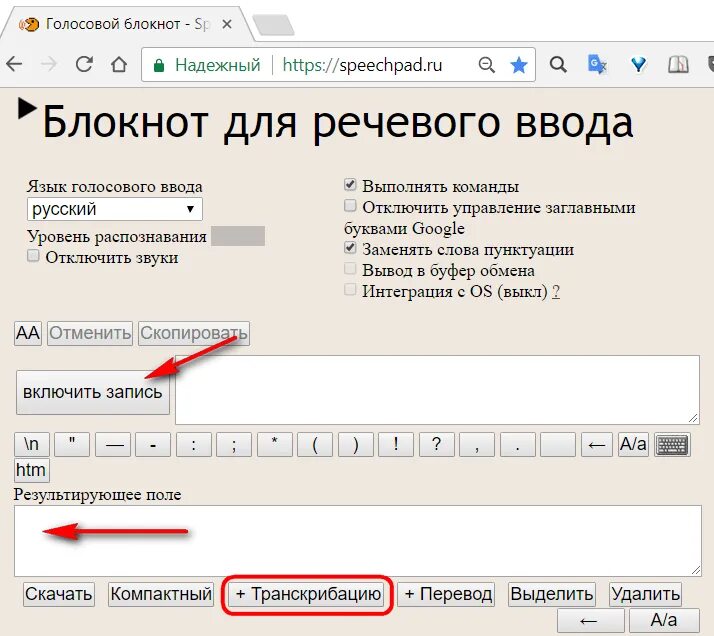Click the blank space button
This screenshot has width=714, height=636.
click(558, 444)
